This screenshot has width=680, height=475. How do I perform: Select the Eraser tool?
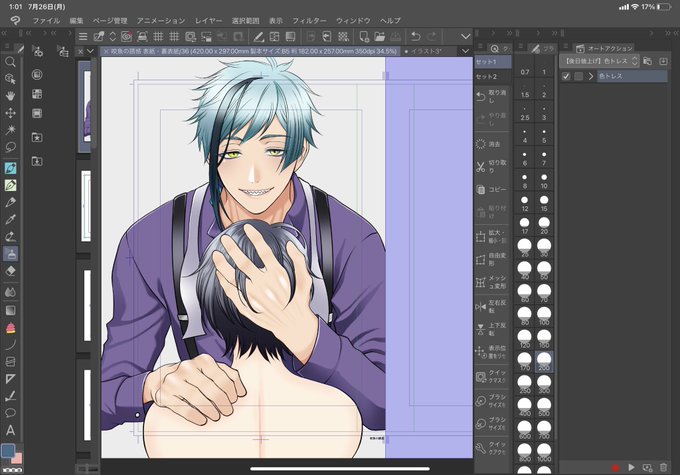pos(10,271)
